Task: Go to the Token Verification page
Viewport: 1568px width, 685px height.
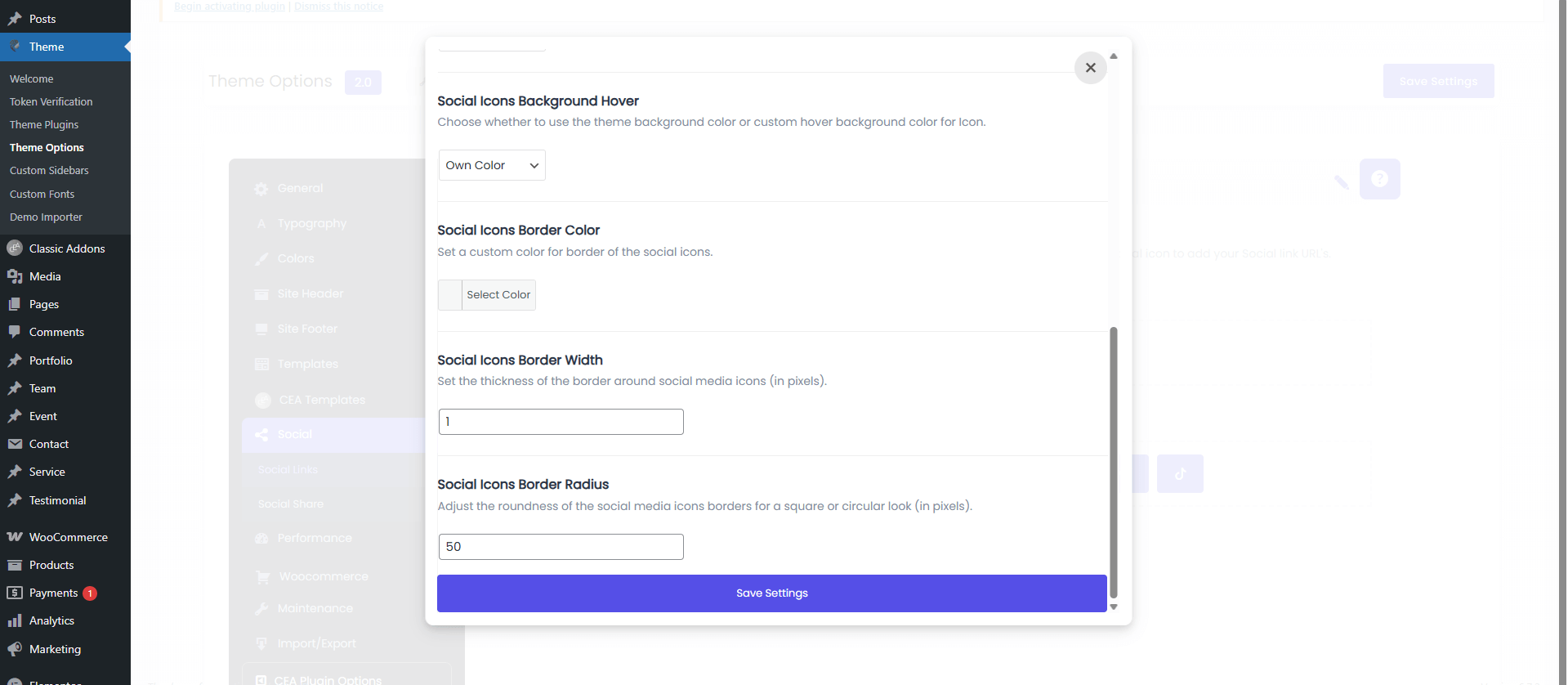Action: tap(51, 102)
